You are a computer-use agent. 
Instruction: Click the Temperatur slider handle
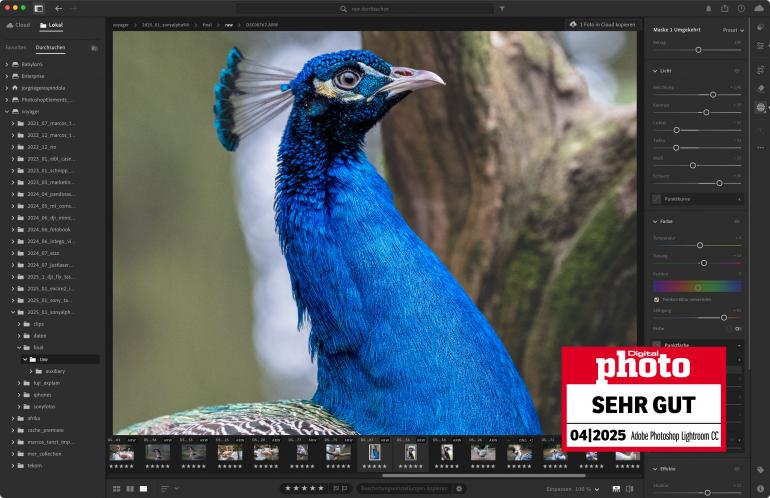pos(700,245)
